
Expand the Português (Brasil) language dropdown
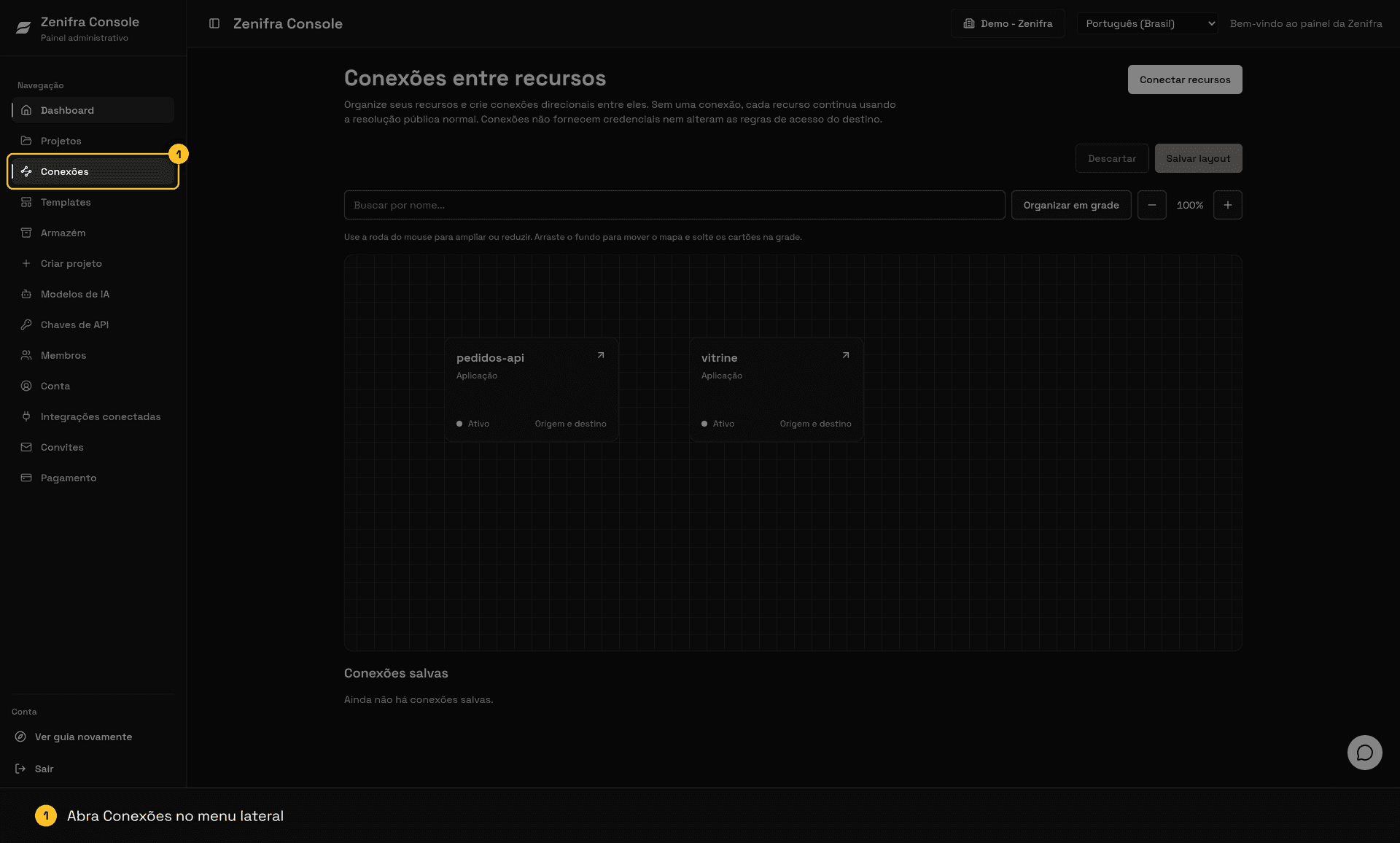tap(1148, 23)
